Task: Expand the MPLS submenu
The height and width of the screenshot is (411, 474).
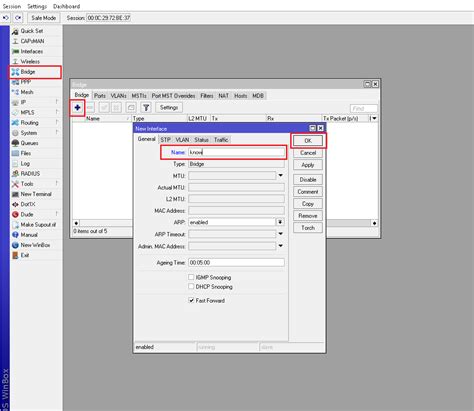Action: click(57, 112)
